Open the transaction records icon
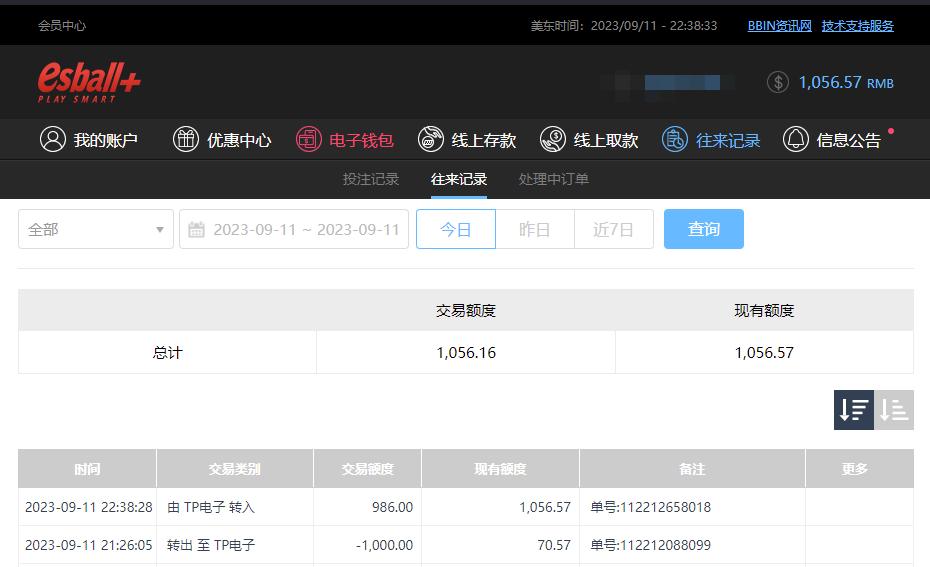 (x=675, y=139)
